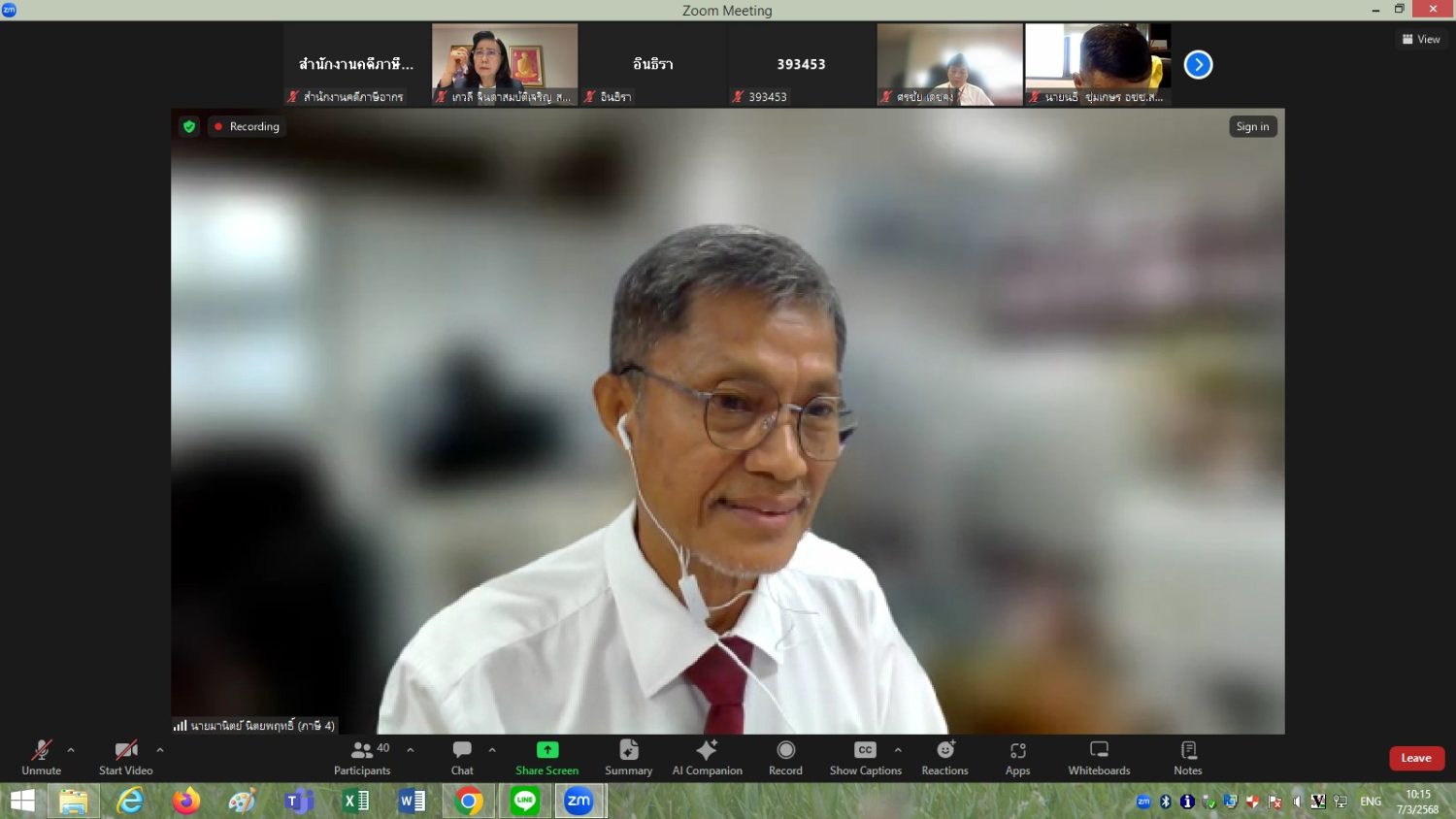This screenshot has height=819, width=1456.
Task: Start Video from the toolbar
Action: [125, 757]
